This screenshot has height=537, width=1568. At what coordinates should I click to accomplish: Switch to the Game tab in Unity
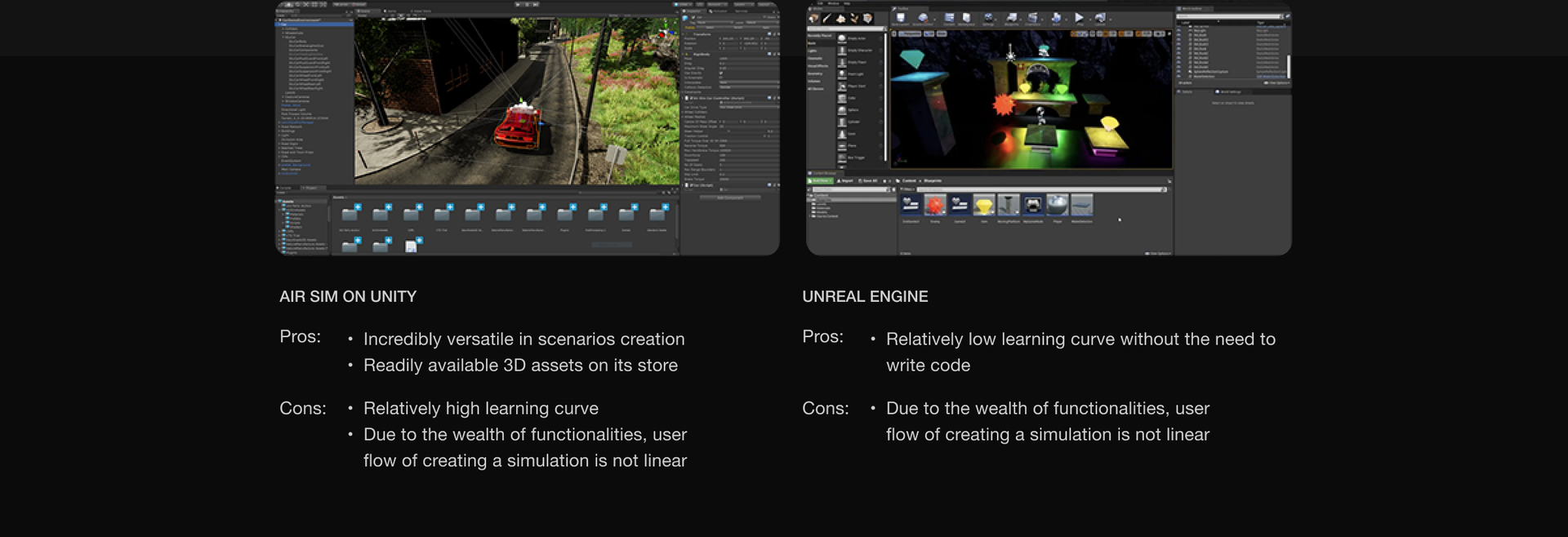tap(390, 11)
